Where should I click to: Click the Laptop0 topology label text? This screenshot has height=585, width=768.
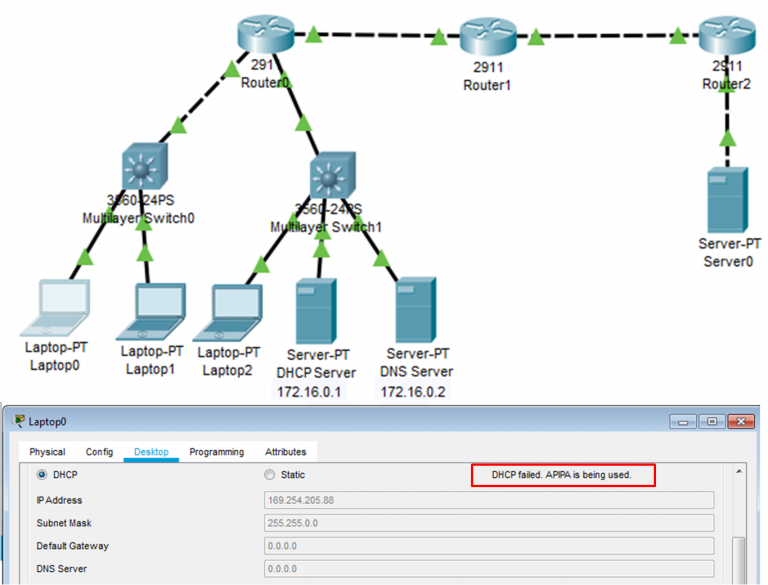point(55,365)
